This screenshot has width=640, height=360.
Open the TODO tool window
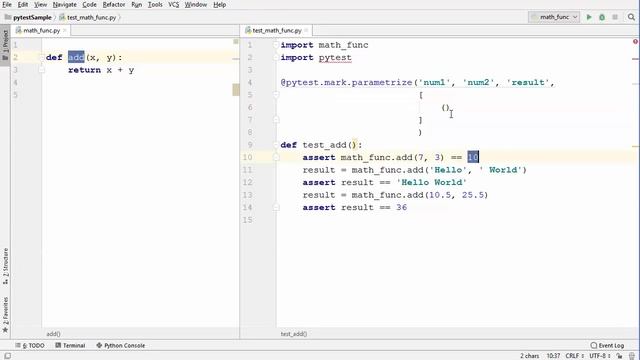point(30,345)
